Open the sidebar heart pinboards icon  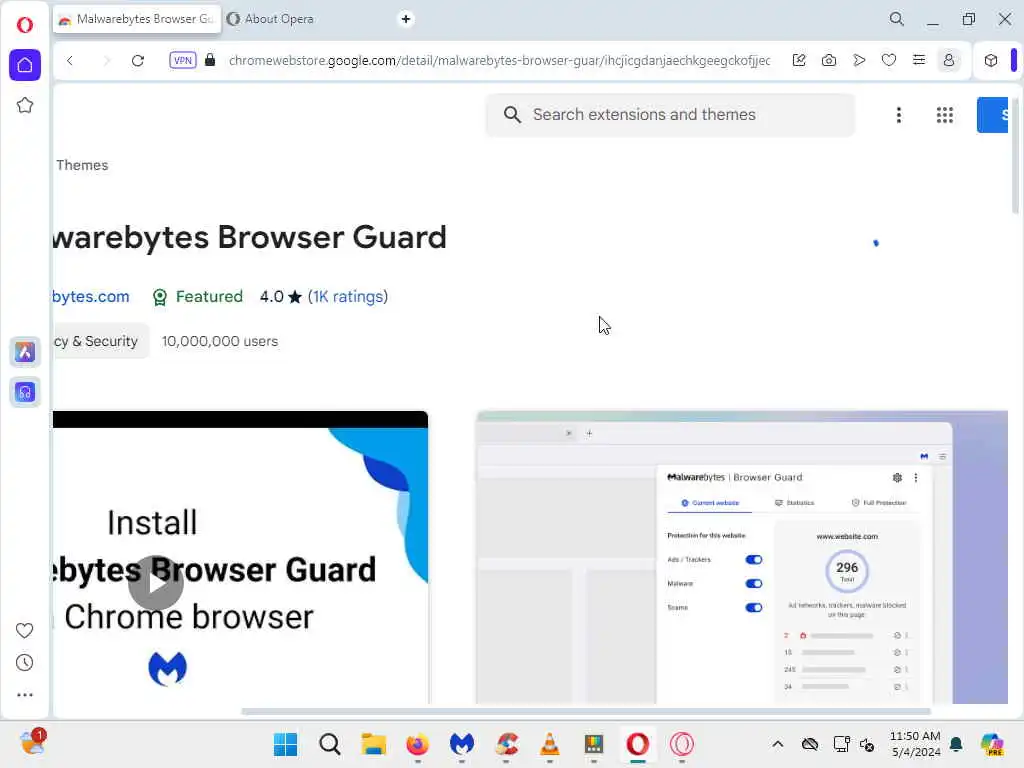[x=24, y=630]
